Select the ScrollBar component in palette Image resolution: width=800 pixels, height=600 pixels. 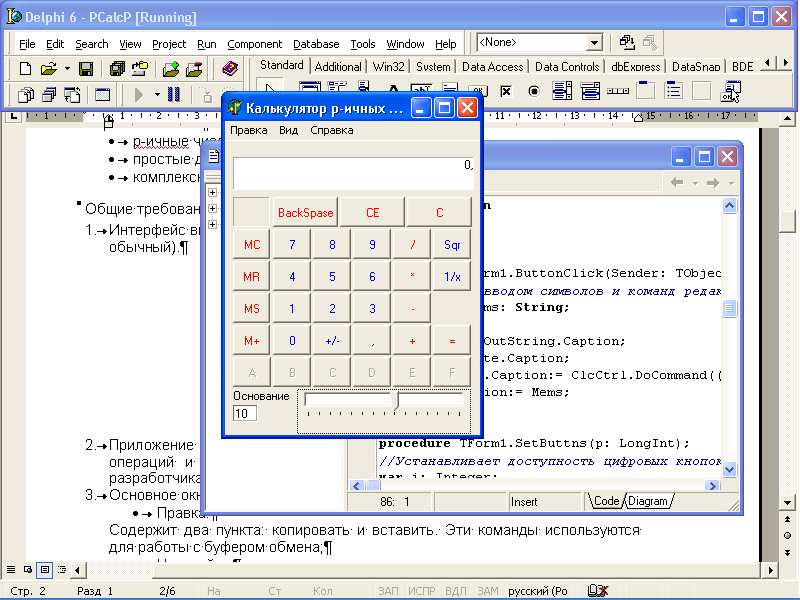click(x=618, y=91)
